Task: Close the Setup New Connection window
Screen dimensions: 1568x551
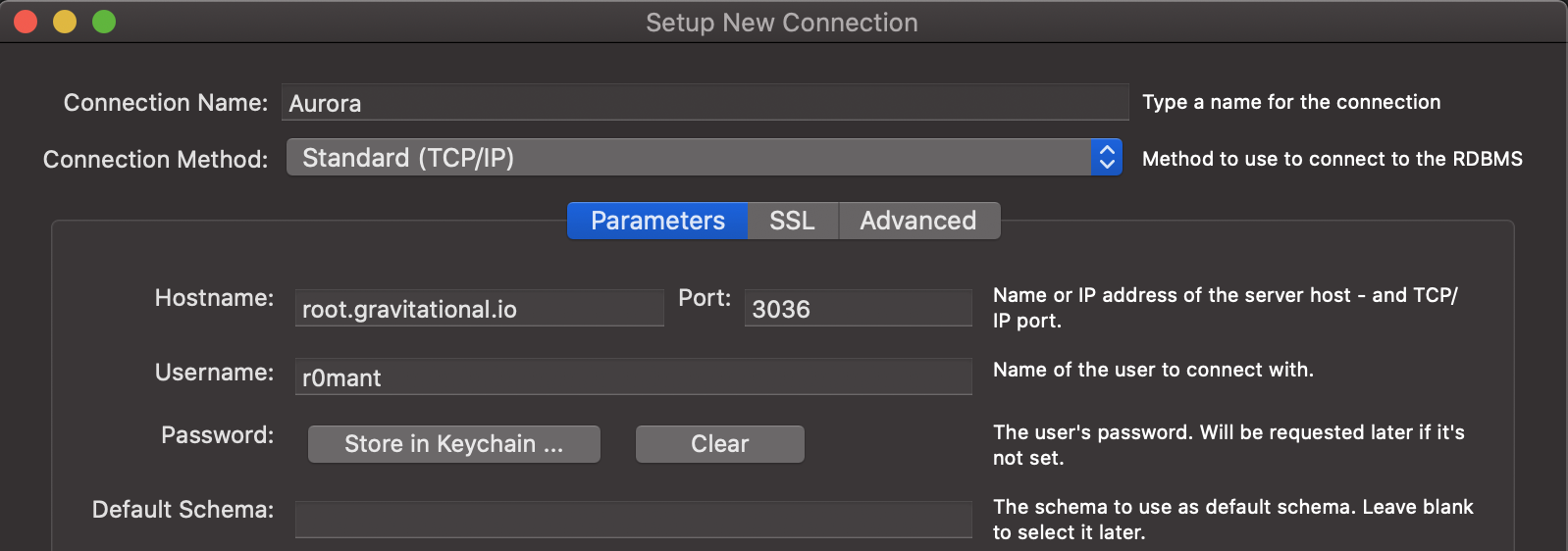Action: click(x=26, y=22)
